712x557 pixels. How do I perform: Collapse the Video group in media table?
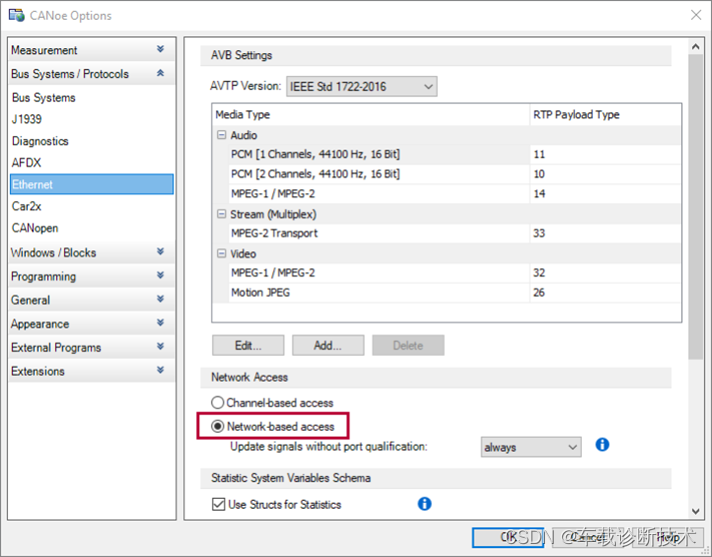pos(221,253)
